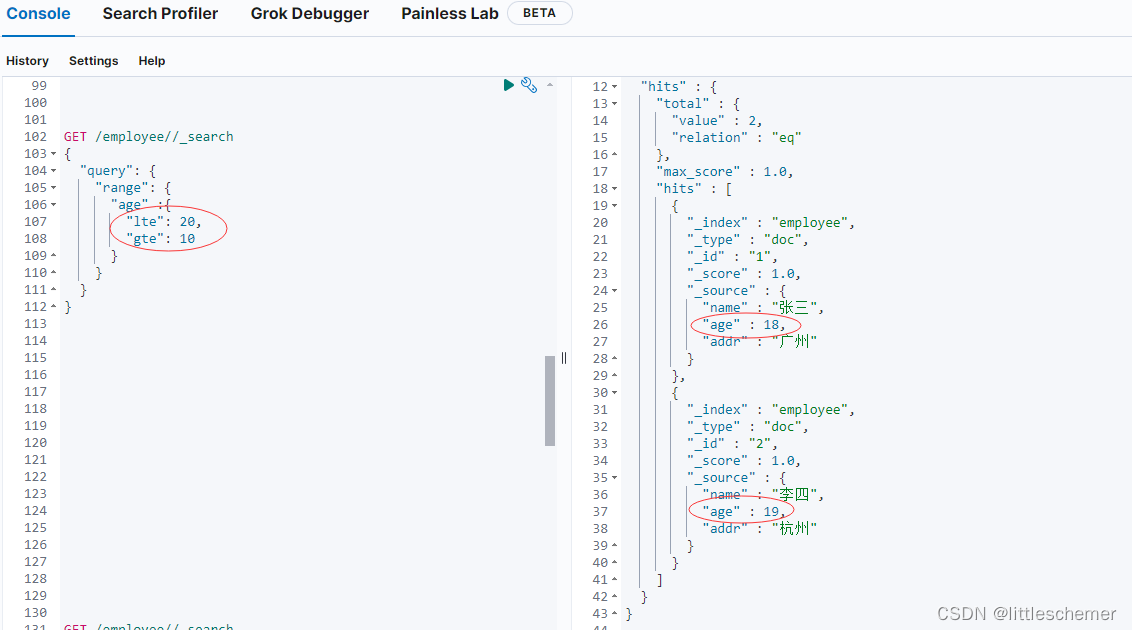Screen dimensions: 1132x630
Task: Open the Grok Debugger tab
Action: 310,14
